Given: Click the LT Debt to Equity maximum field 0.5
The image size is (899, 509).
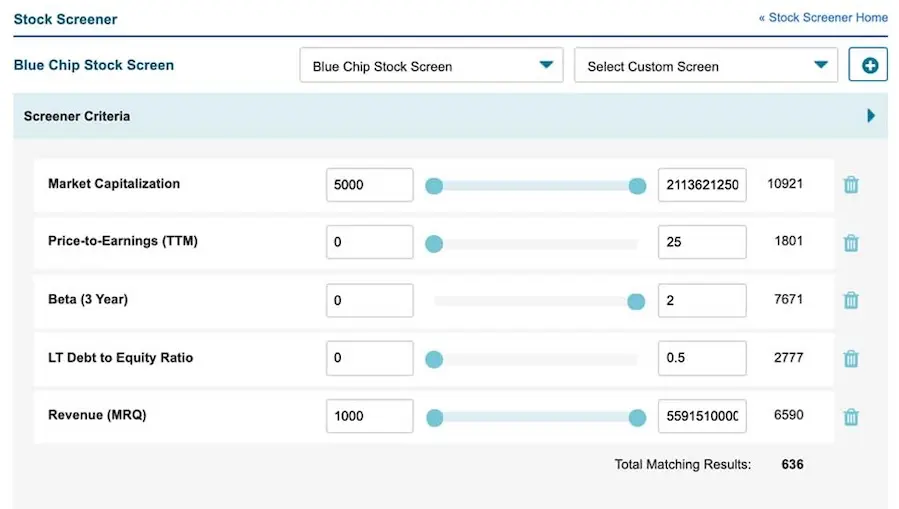Looking at the screenshot, I should point(701,358).
